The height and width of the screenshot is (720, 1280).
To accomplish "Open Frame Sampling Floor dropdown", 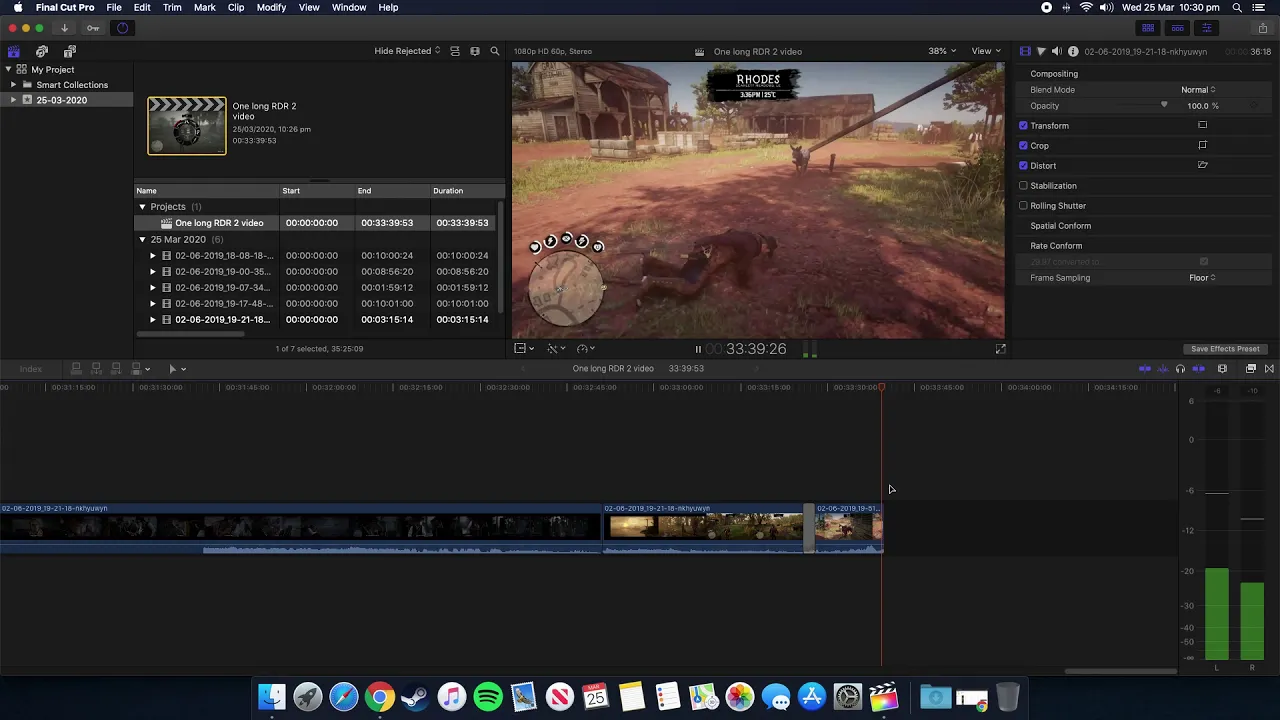I will (x=1202, y=278).
